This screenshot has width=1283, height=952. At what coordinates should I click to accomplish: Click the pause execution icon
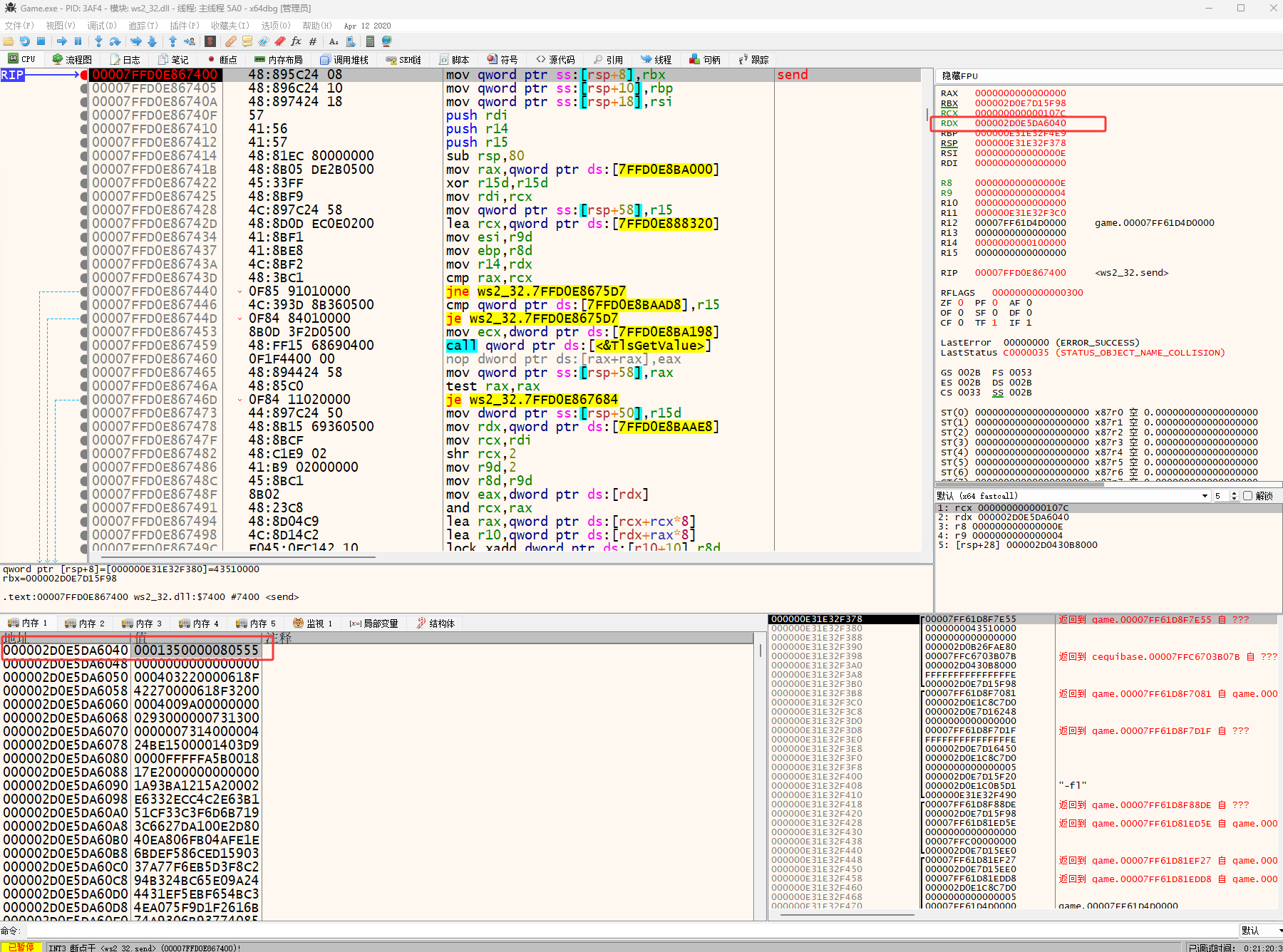[78, 41]
